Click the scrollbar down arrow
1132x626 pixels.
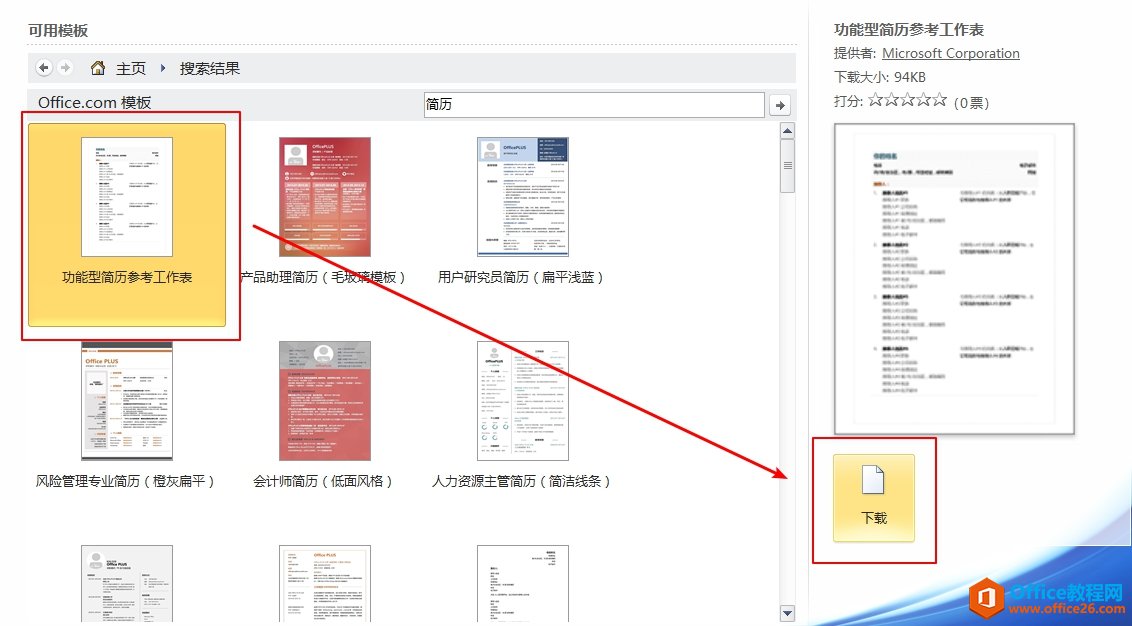pos(787,612)
